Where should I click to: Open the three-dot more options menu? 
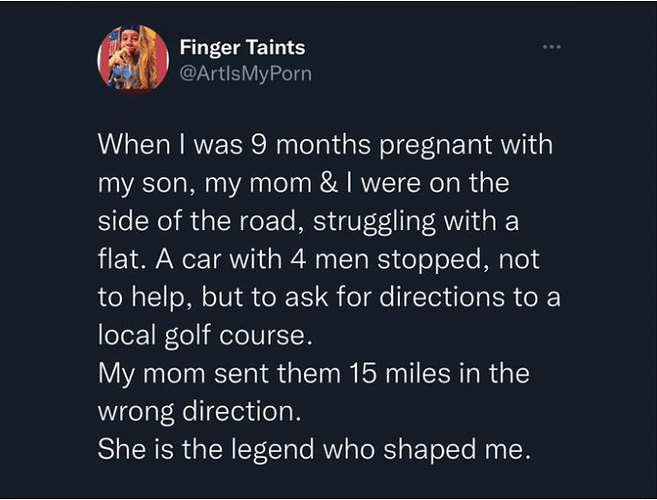click(551, 47)
